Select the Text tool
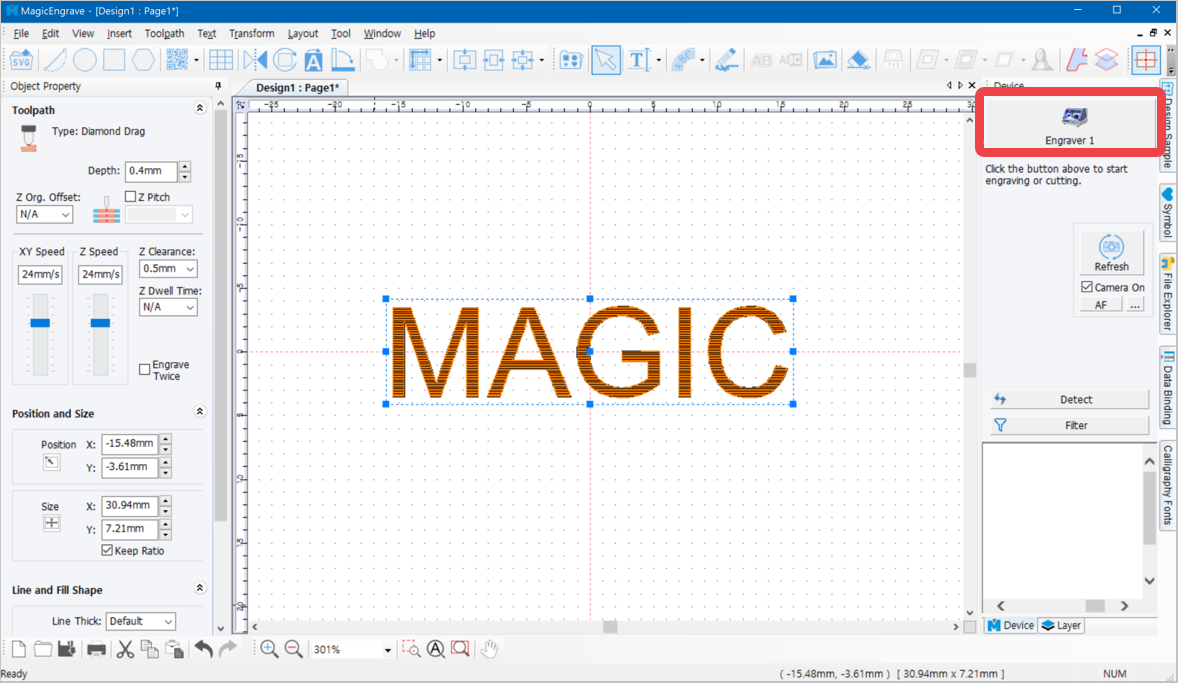Viewport: 1178px width, 683px height. (x=639, y=59)
